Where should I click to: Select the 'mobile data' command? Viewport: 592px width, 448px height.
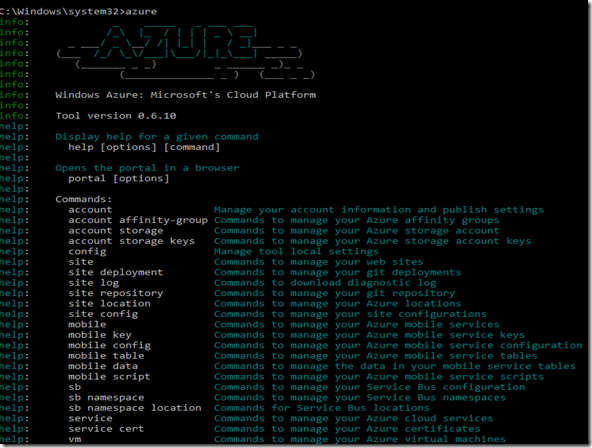pyautogui.click(x=103, y=366)
